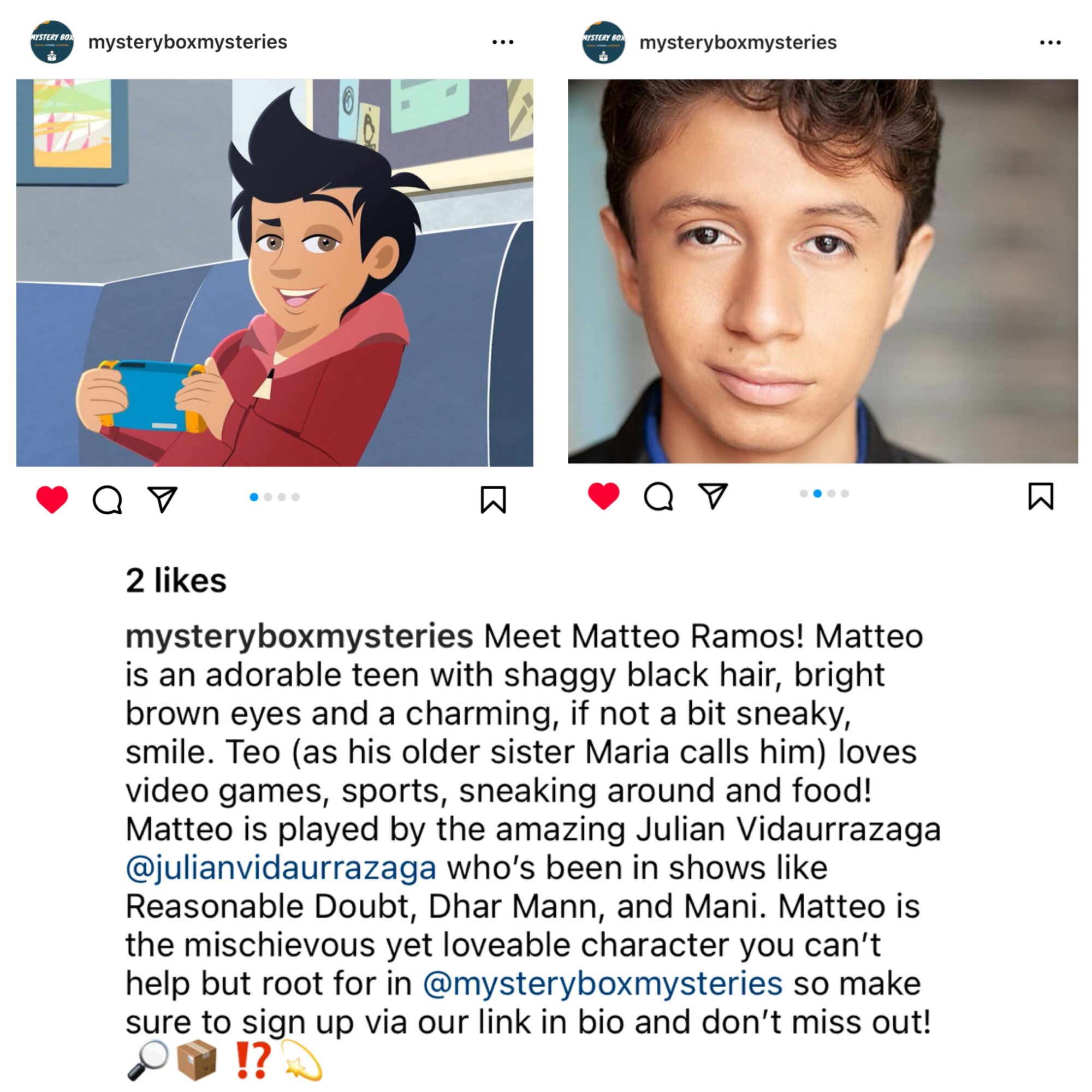Tap the cartoon Matteo image
Screen dimensions: 1092x1092
click(275, 272)
